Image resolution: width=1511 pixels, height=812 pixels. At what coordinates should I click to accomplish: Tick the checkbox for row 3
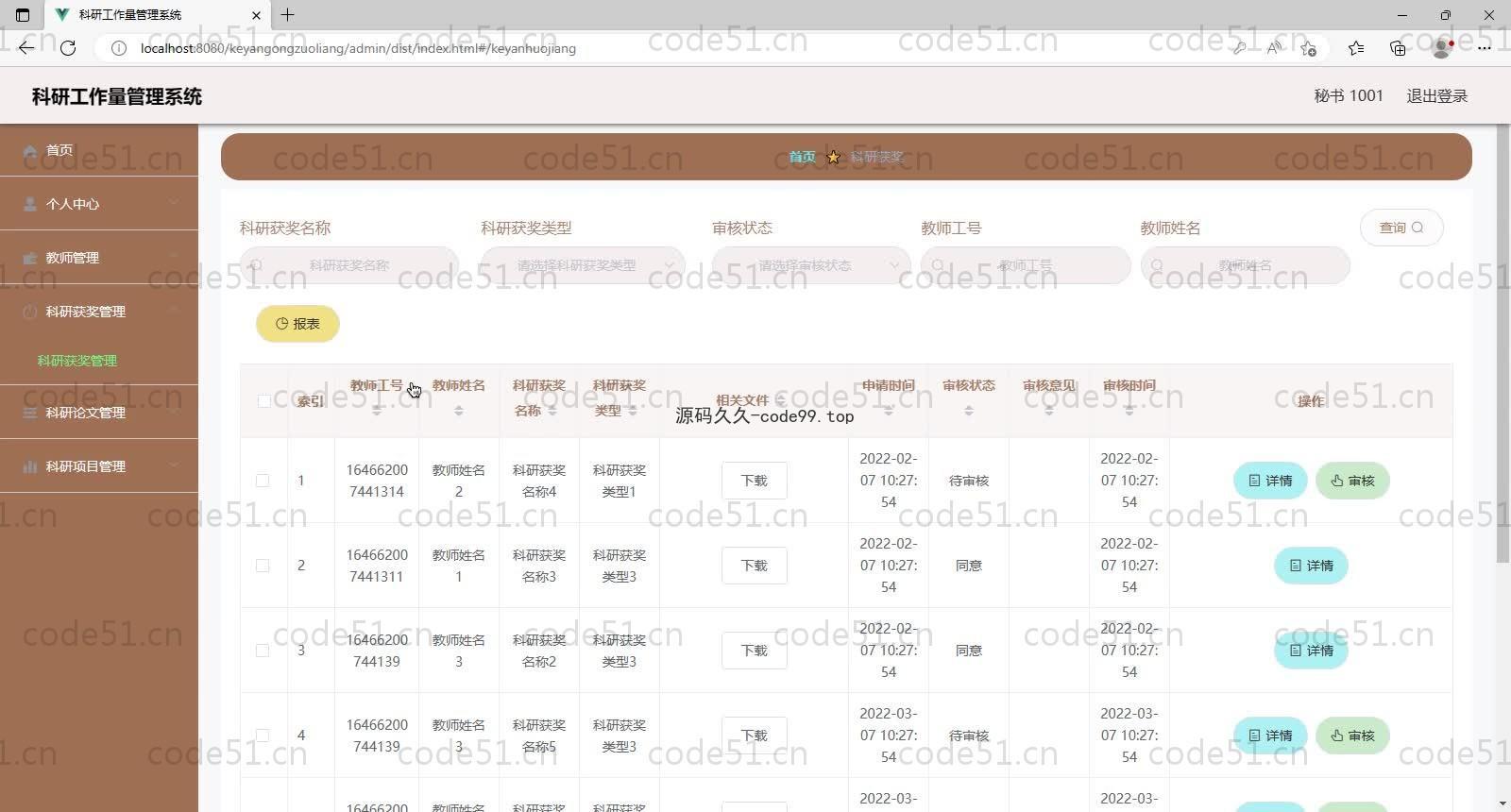pos(263,651)
